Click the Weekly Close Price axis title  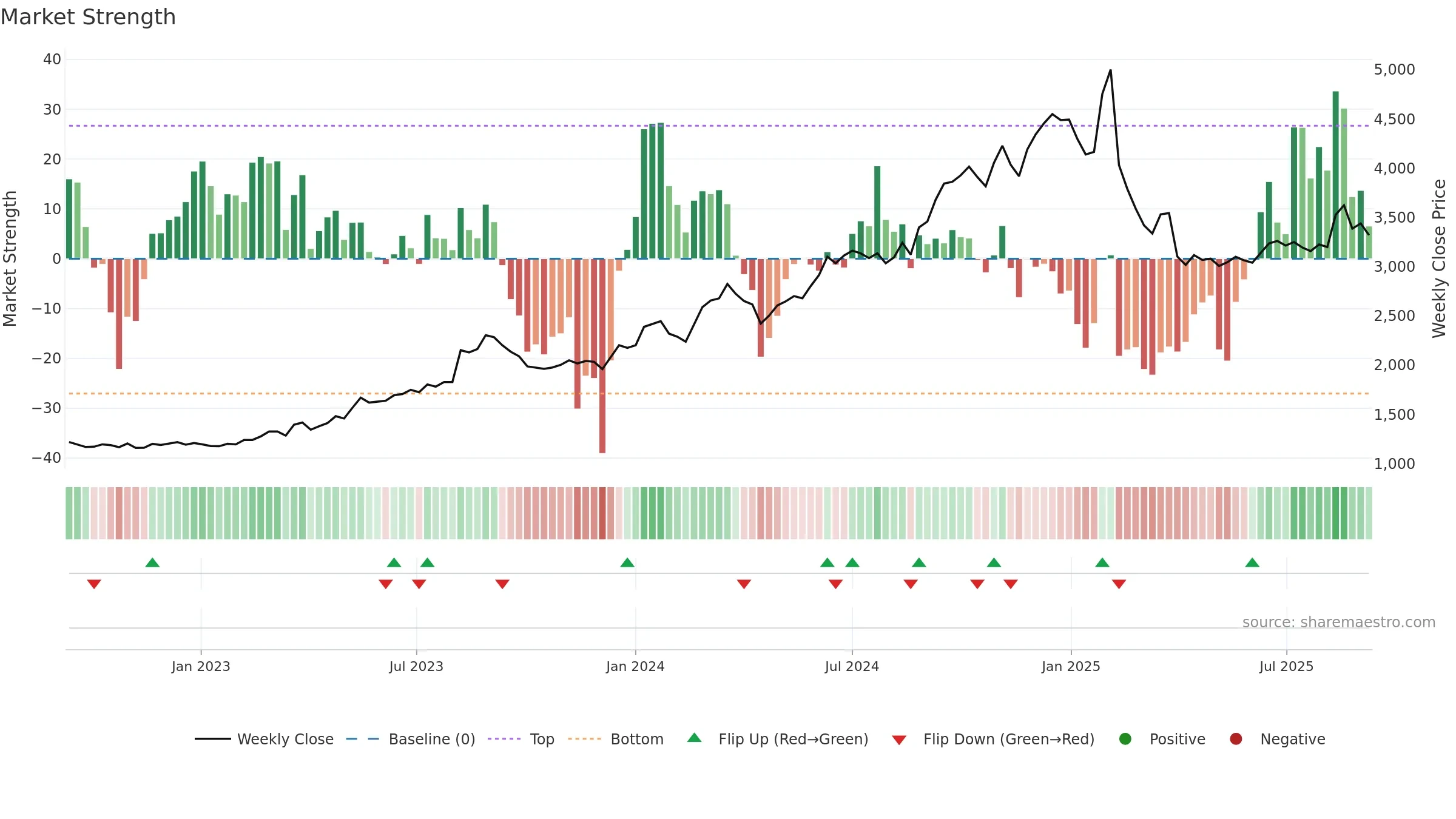coord(1439,258)
